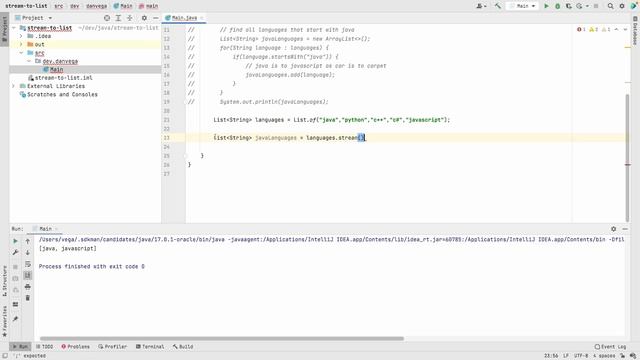
Task: Go to next highlighted error arrow
Action: pyautogui.click(x=625, y=29)
